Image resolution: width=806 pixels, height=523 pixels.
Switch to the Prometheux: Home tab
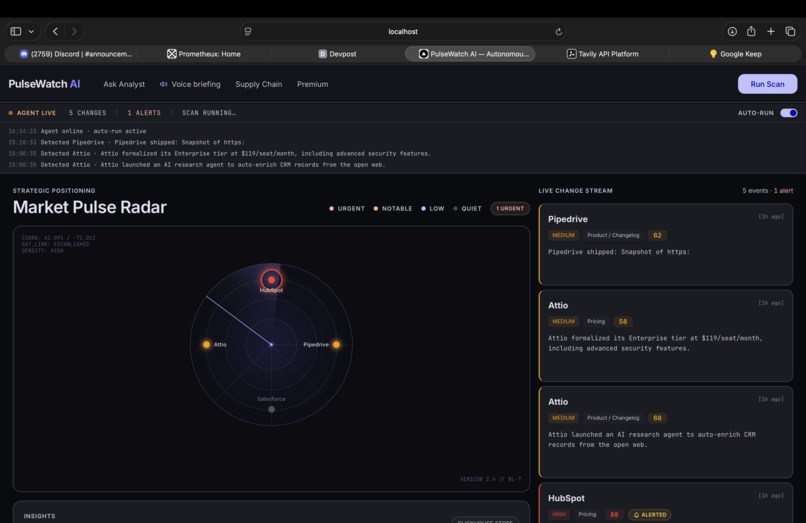pos(204,54)
